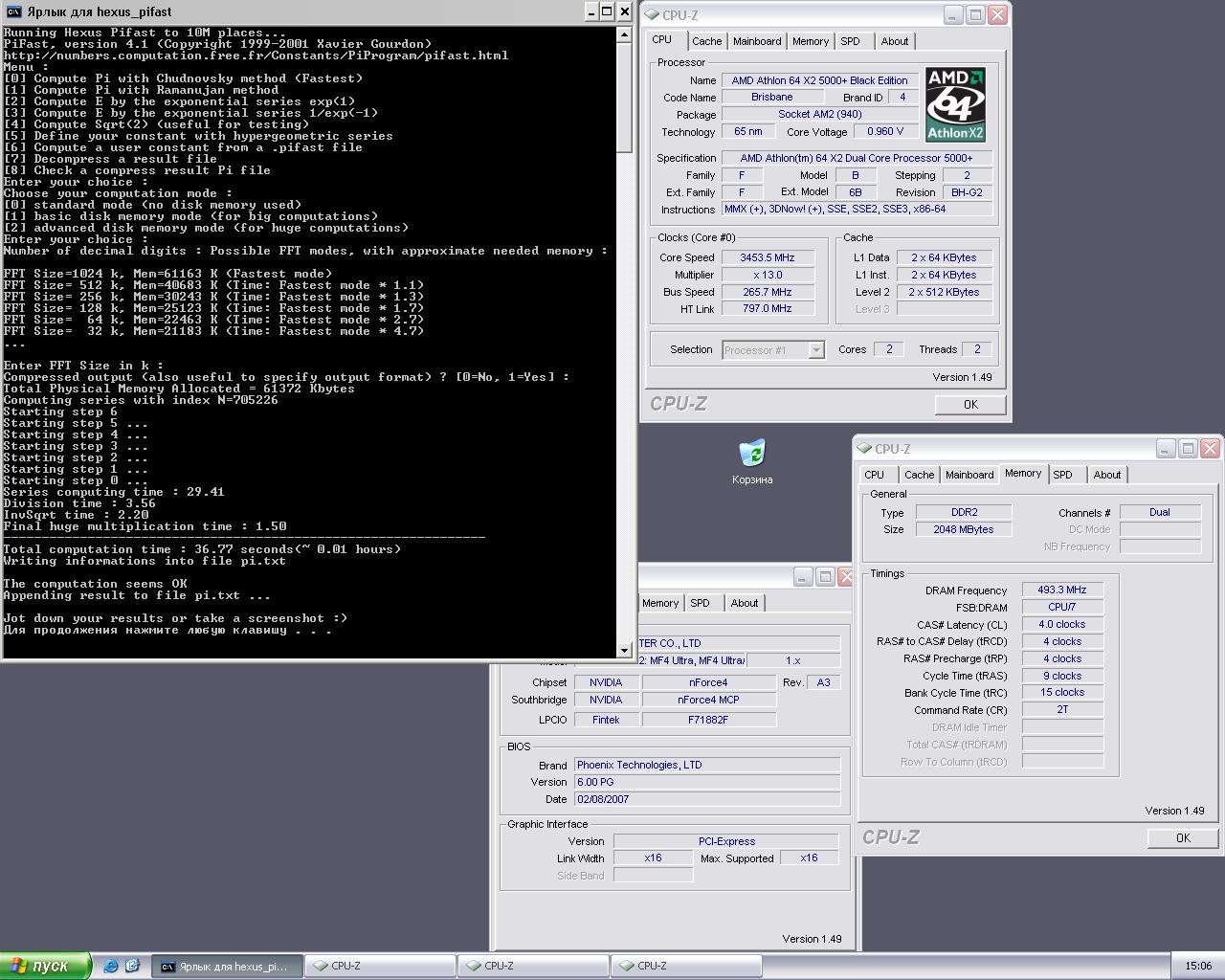Switch to About tab in the Memory CPU-Z window

click(x=1107, y=475)
